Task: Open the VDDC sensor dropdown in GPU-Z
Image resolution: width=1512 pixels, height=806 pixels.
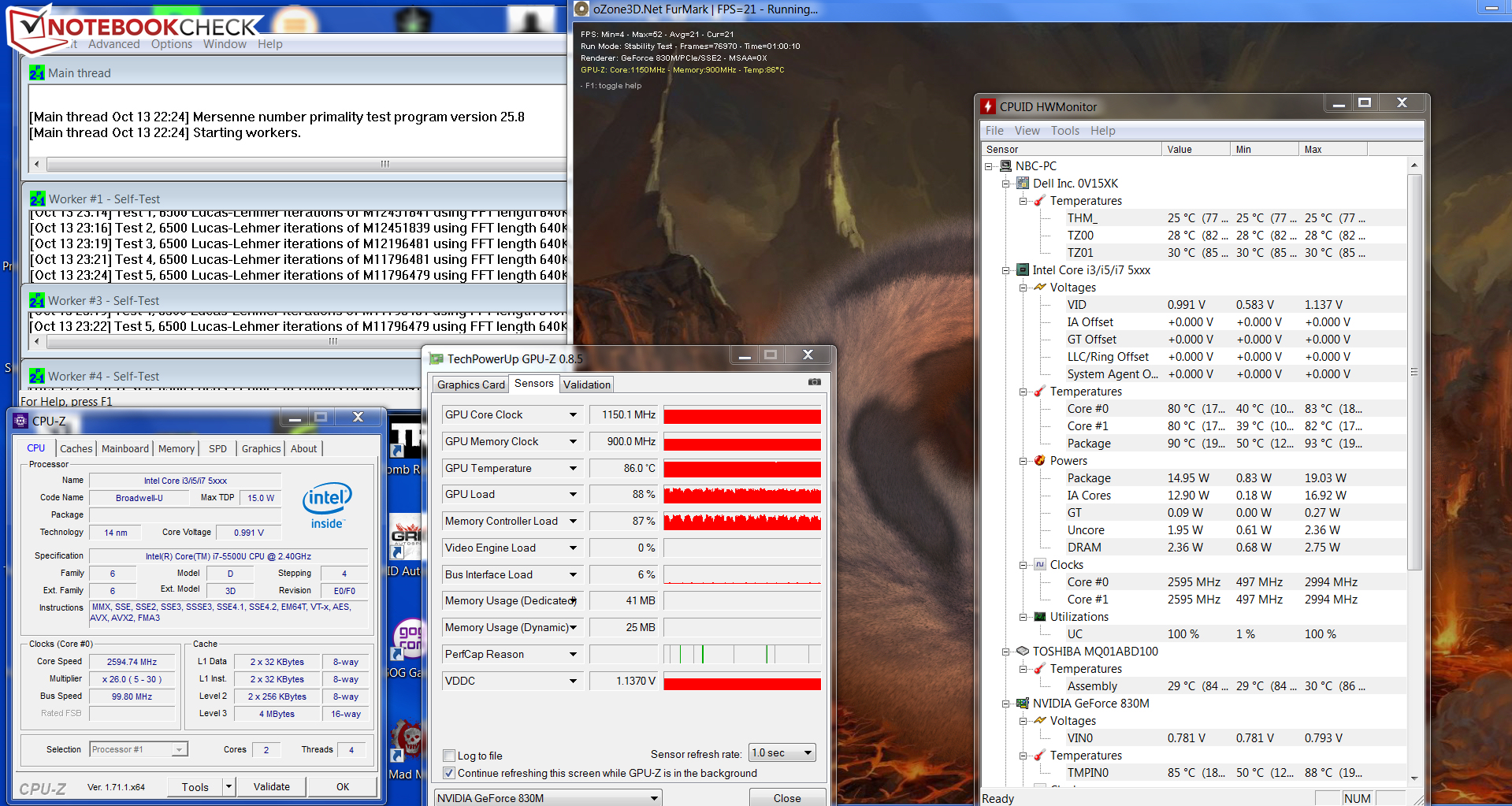Action: point(573,681)
